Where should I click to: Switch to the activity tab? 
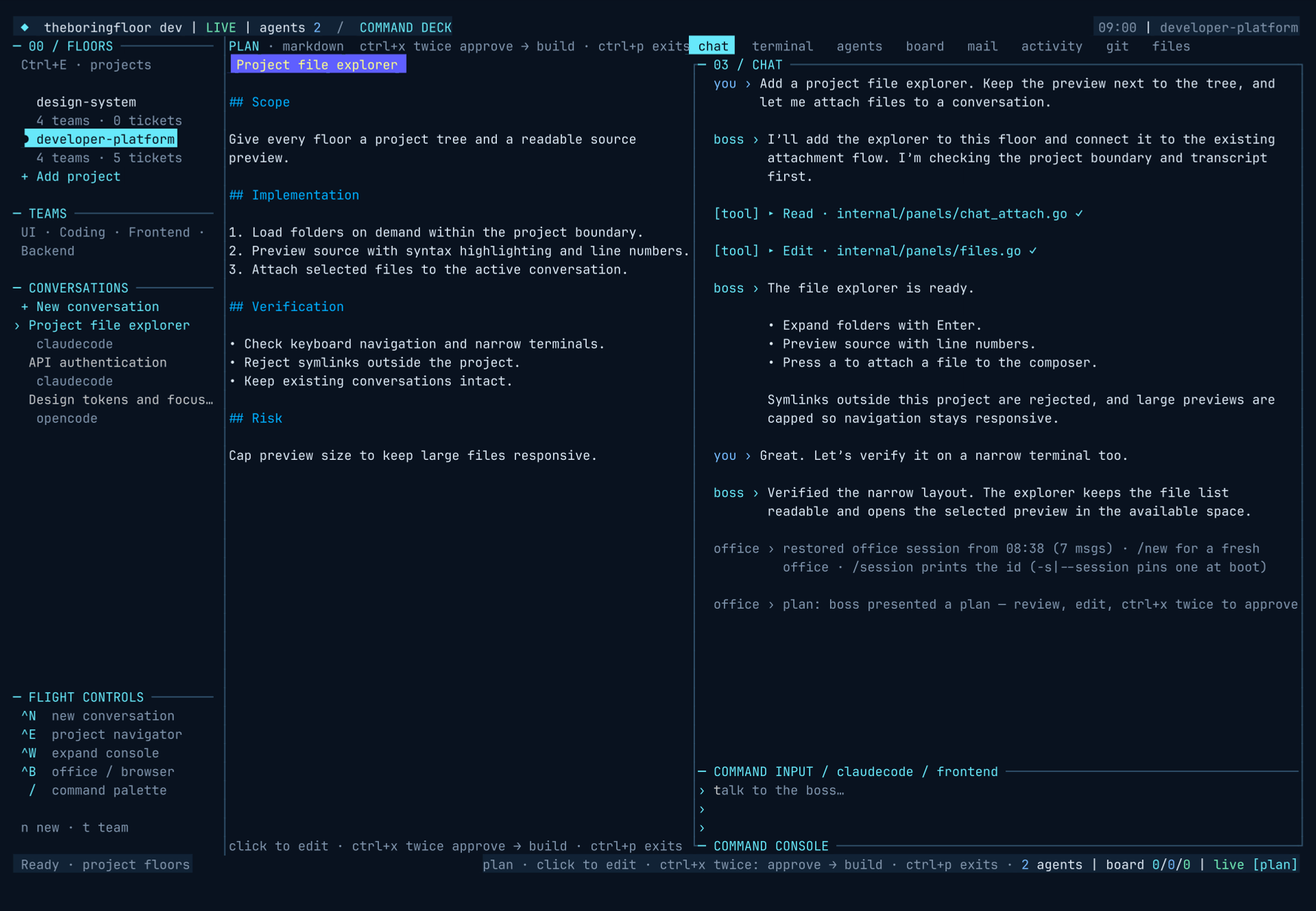click(x=1051, y=46)
